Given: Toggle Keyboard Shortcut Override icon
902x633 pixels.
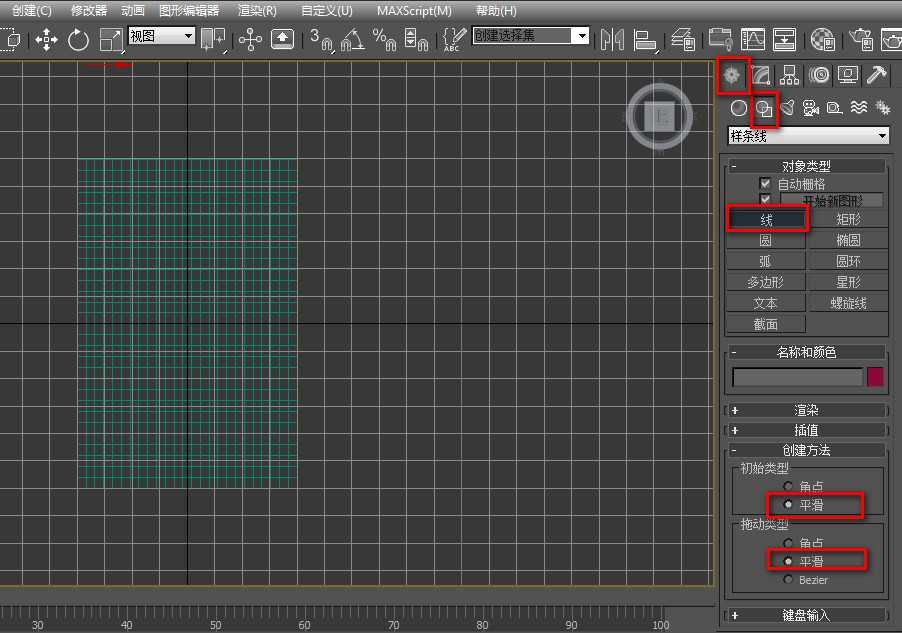Looking at the screenshot, I should click(x=282, y=39).
